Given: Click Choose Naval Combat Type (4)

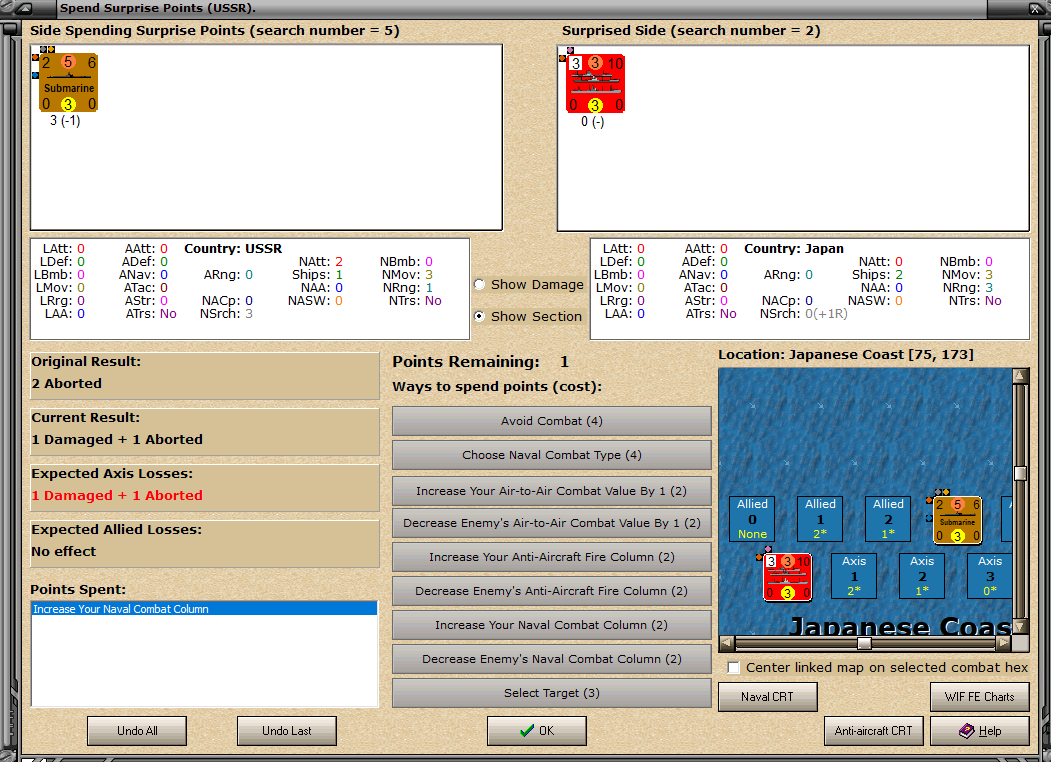Looking at the screenshot, I should point(552,455).
